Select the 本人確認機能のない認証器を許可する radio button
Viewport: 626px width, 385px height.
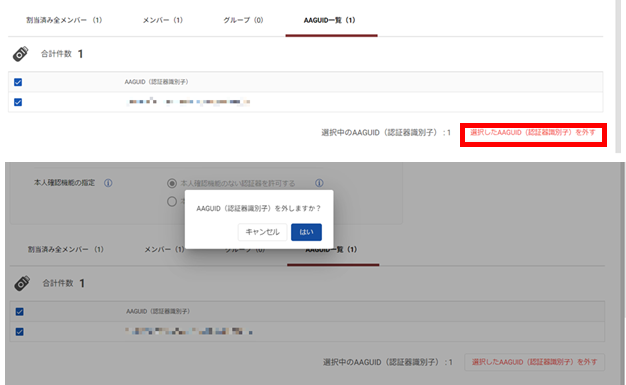coord(172,183)
